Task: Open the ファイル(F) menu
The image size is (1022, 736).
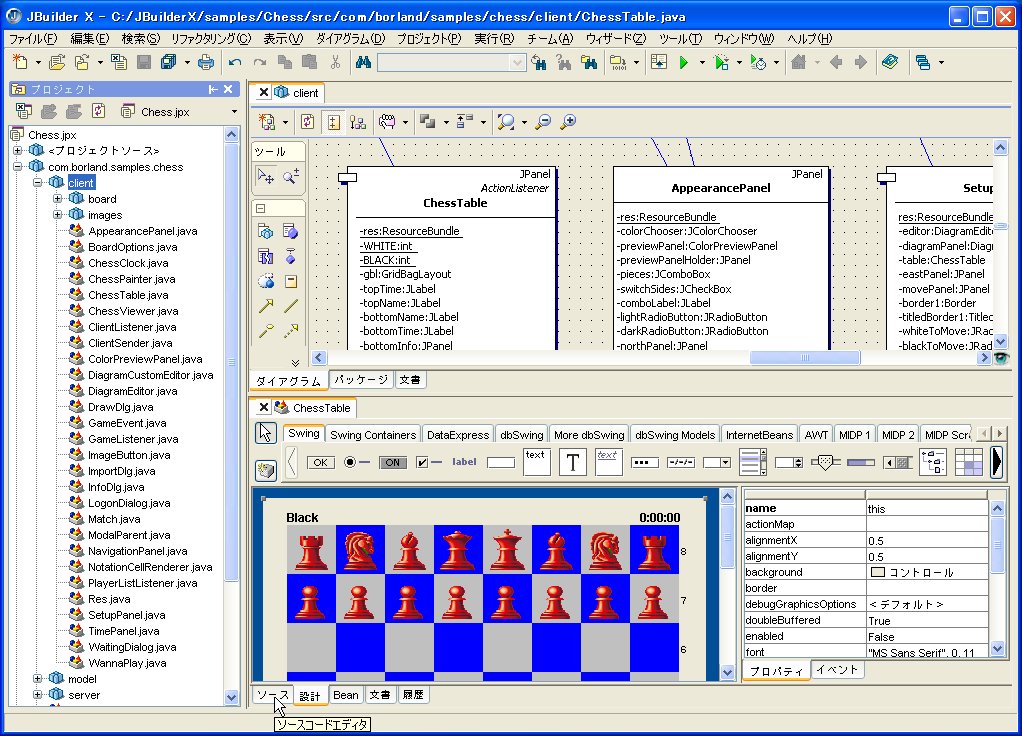Action: click(33, 38)
